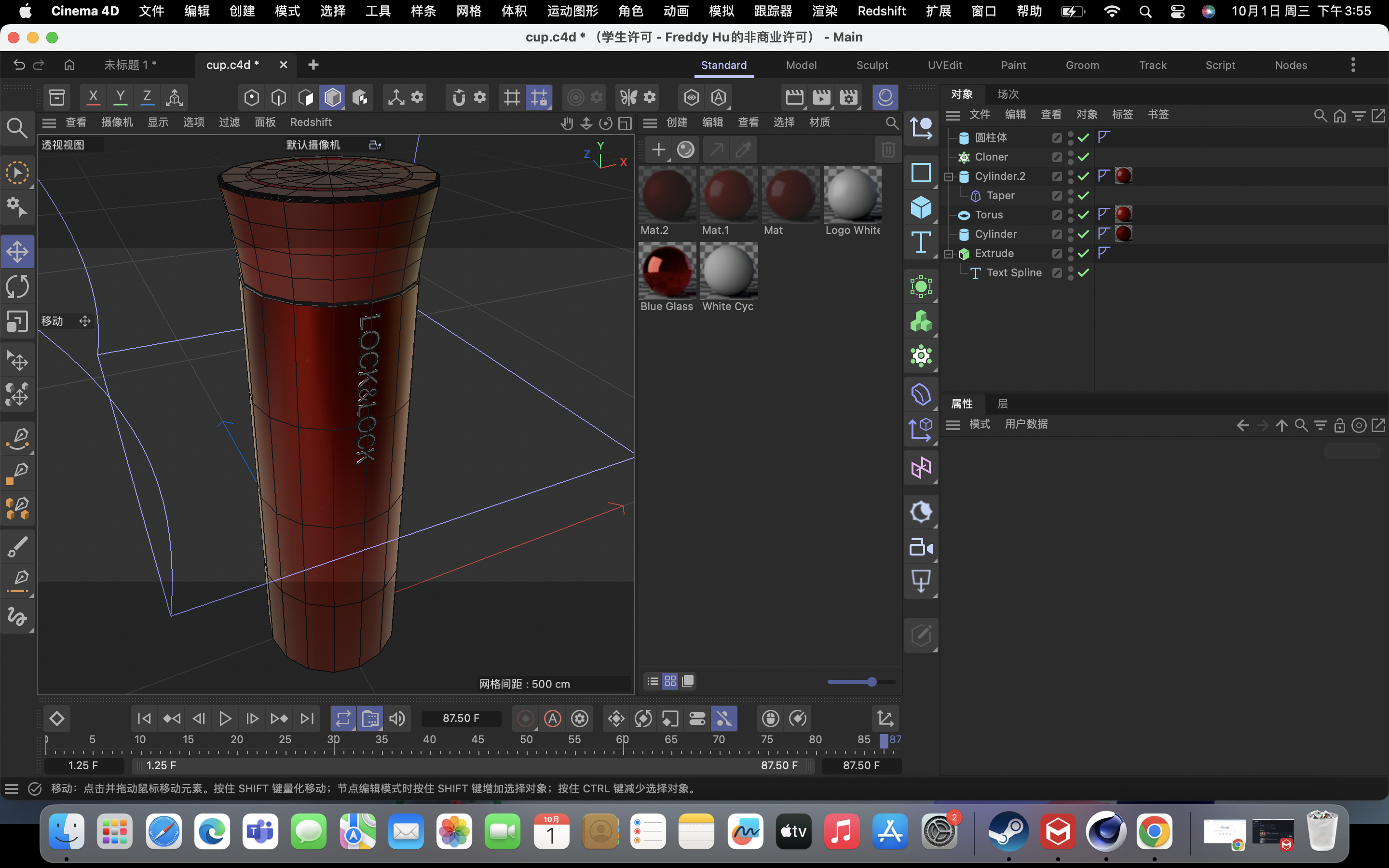This screenshot has height=868, width=1389.
Task: Toggle the editor visibility dot of Torus
Action: [x=1071, y=211]
